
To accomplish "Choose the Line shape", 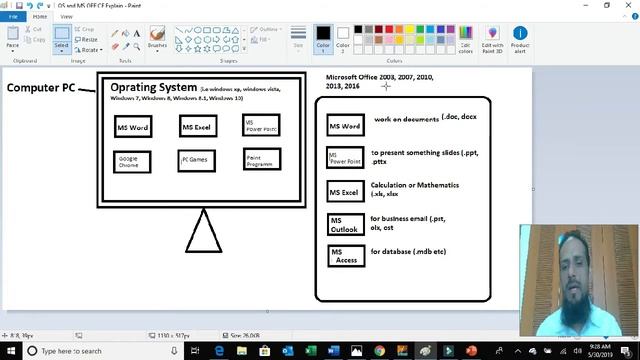I will 179,30.
